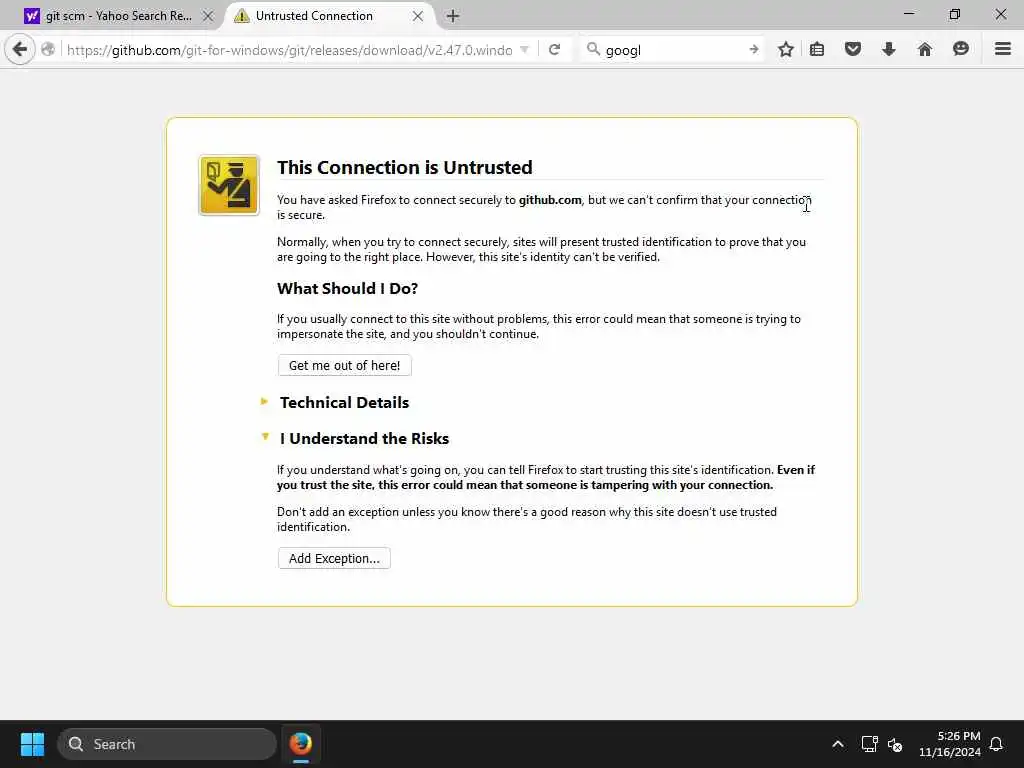1024x768 pixels.
Task: Submit search with the go arrow
Action: point(754,49)
